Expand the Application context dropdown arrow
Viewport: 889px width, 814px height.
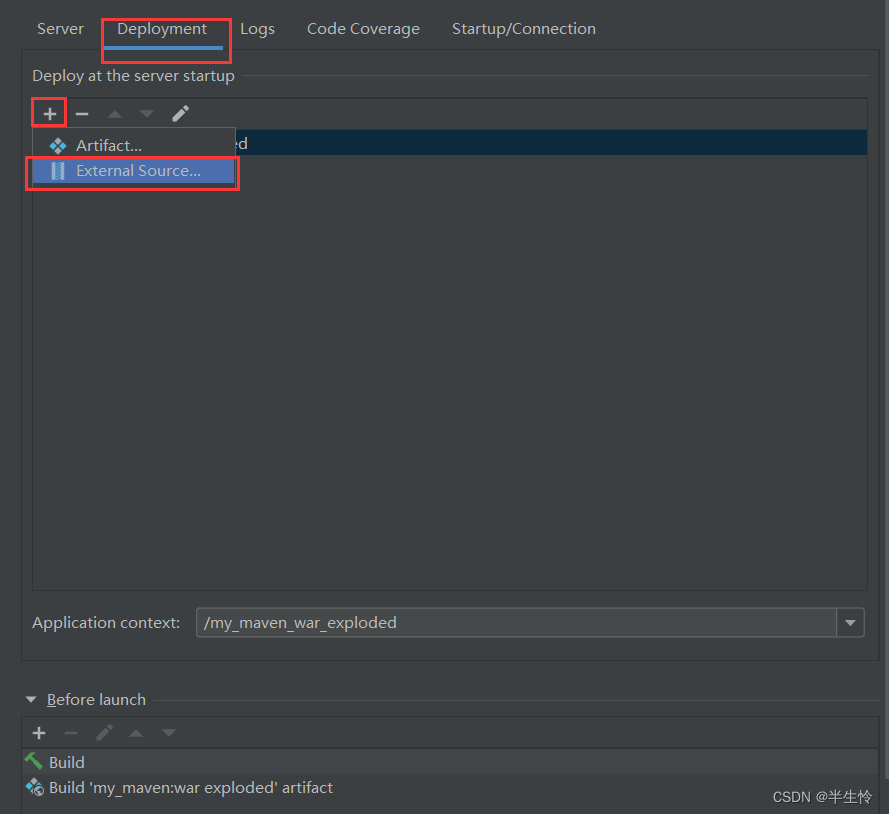(x=850, y=622)
